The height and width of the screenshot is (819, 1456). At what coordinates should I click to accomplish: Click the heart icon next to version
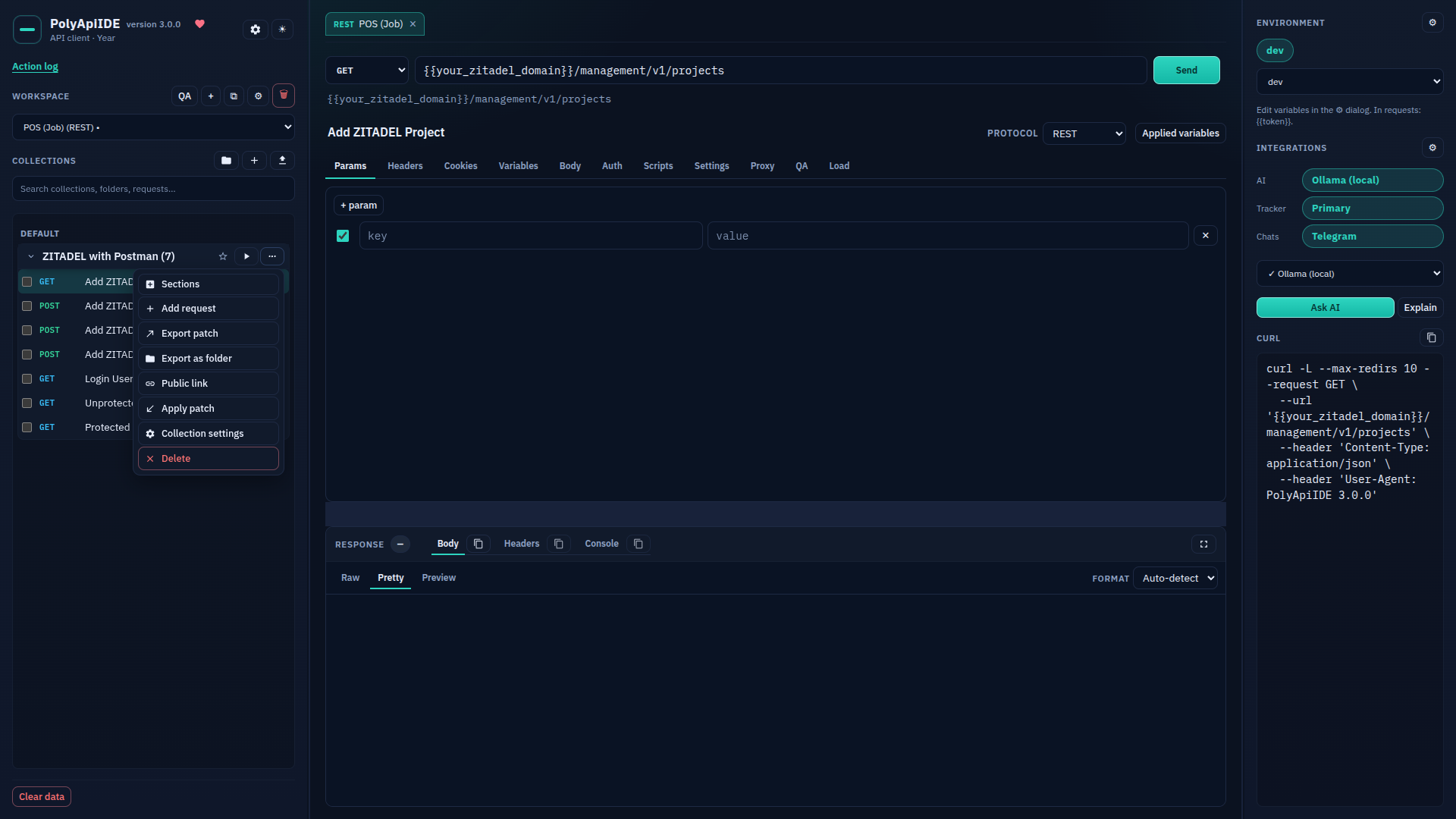pyautogui.click(x=200, y=24)
